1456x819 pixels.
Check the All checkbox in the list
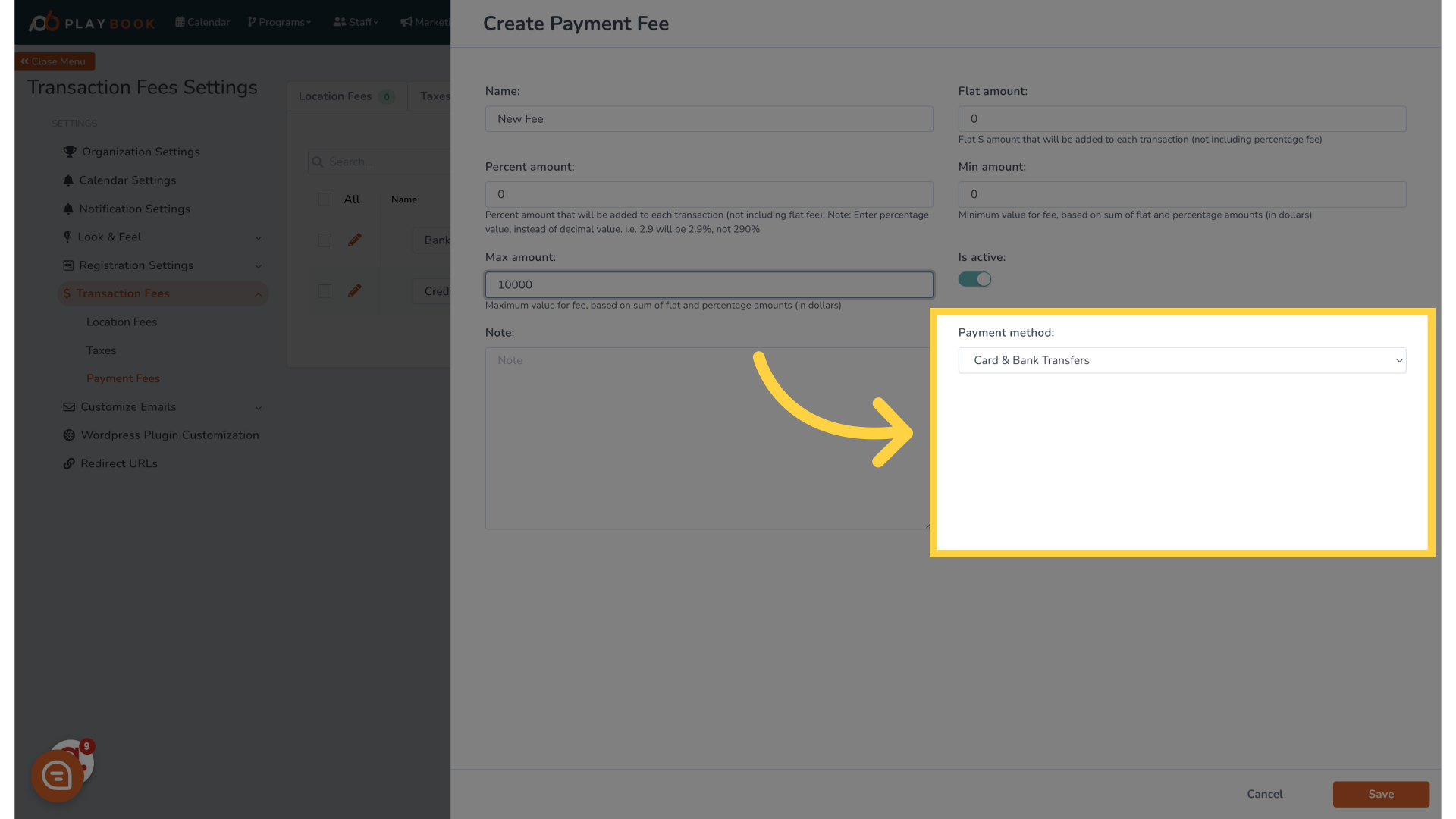point(324,199)
